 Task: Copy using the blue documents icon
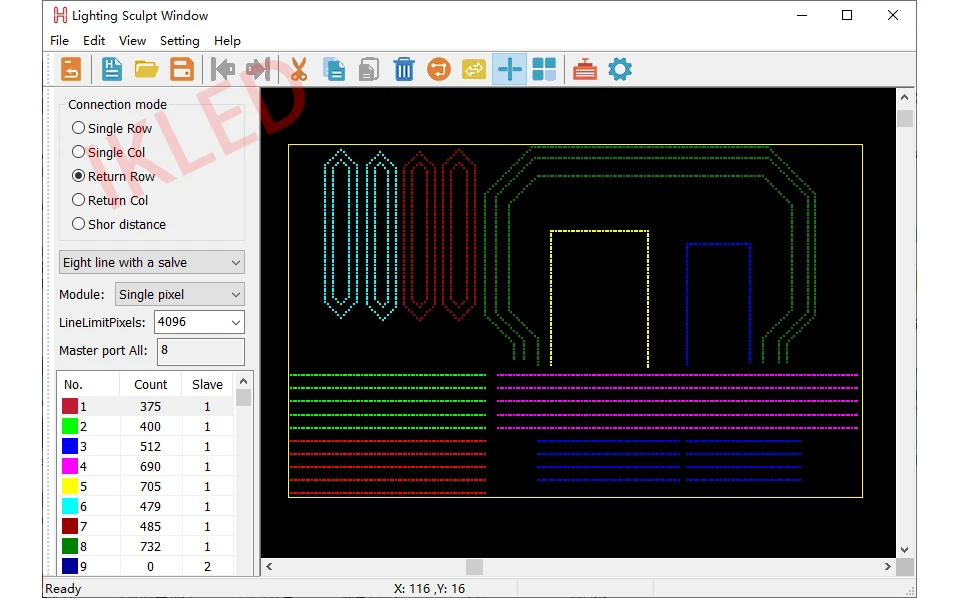(x=334, y=69)
